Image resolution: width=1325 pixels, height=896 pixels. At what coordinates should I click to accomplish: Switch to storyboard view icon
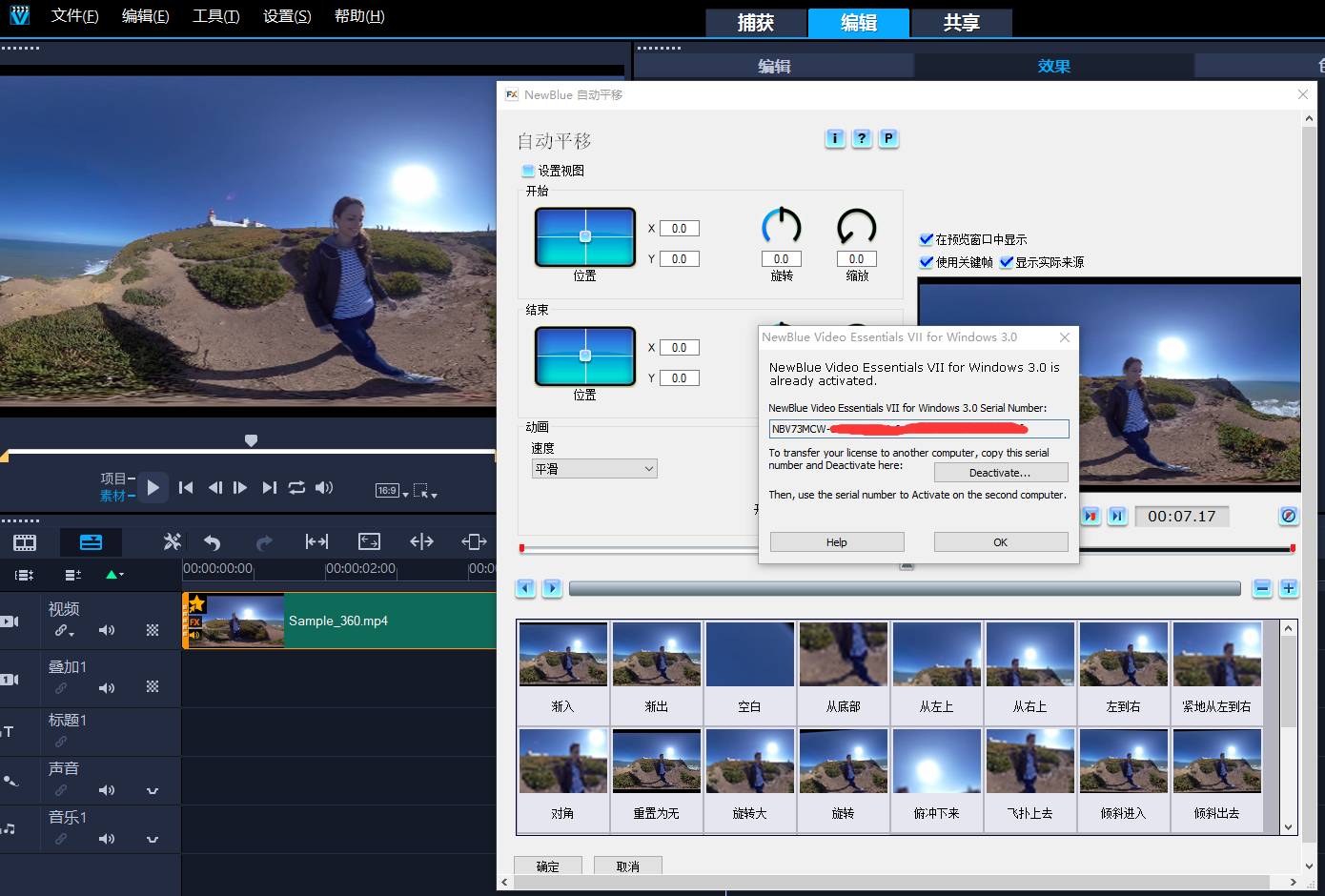[x=25, y=542]
